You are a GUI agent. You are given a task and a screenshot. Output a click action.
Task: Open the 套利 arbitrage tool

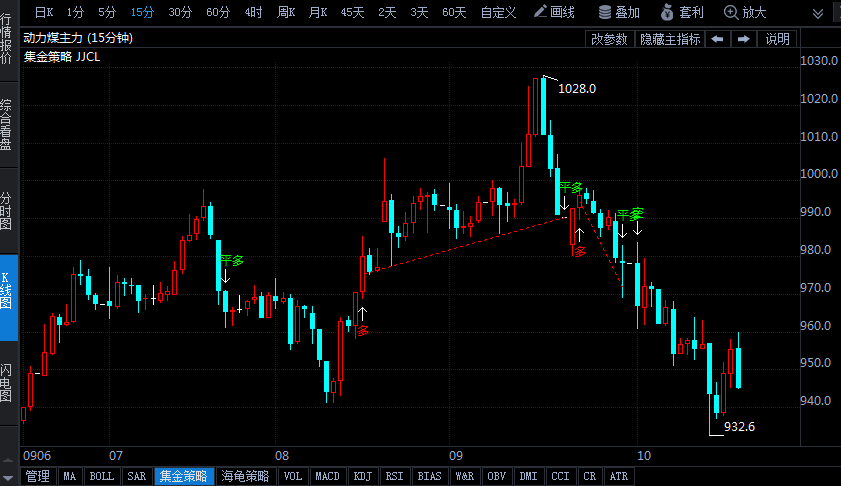682,12
